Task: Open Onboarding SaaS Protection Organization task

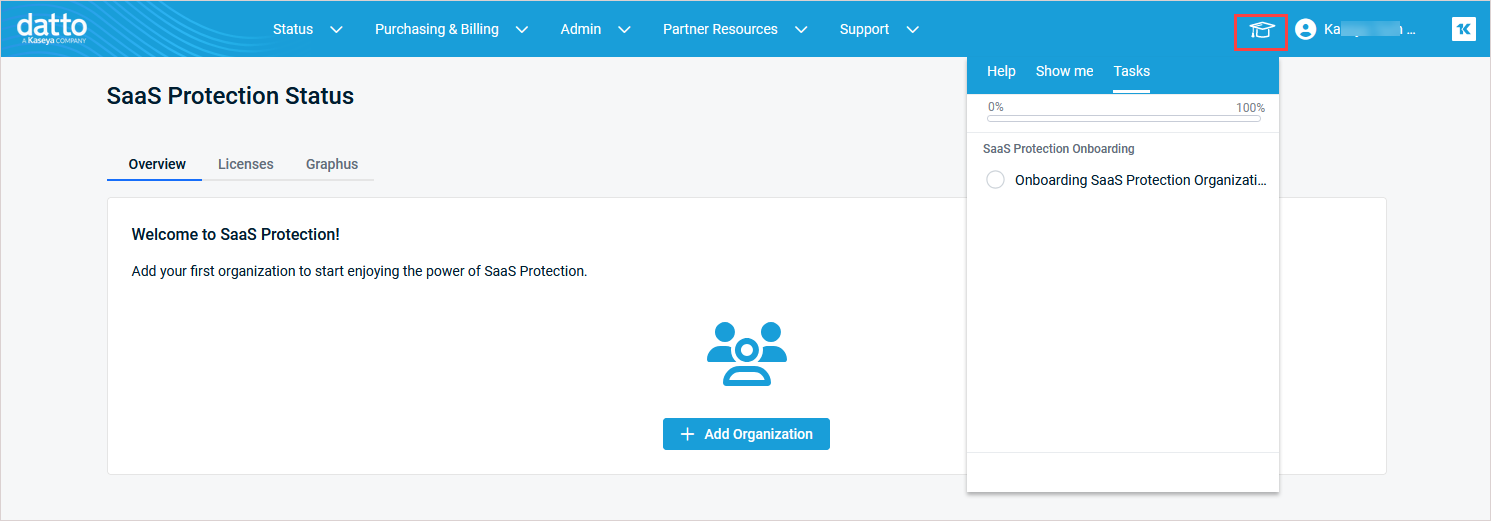Action: point(1140,180)
